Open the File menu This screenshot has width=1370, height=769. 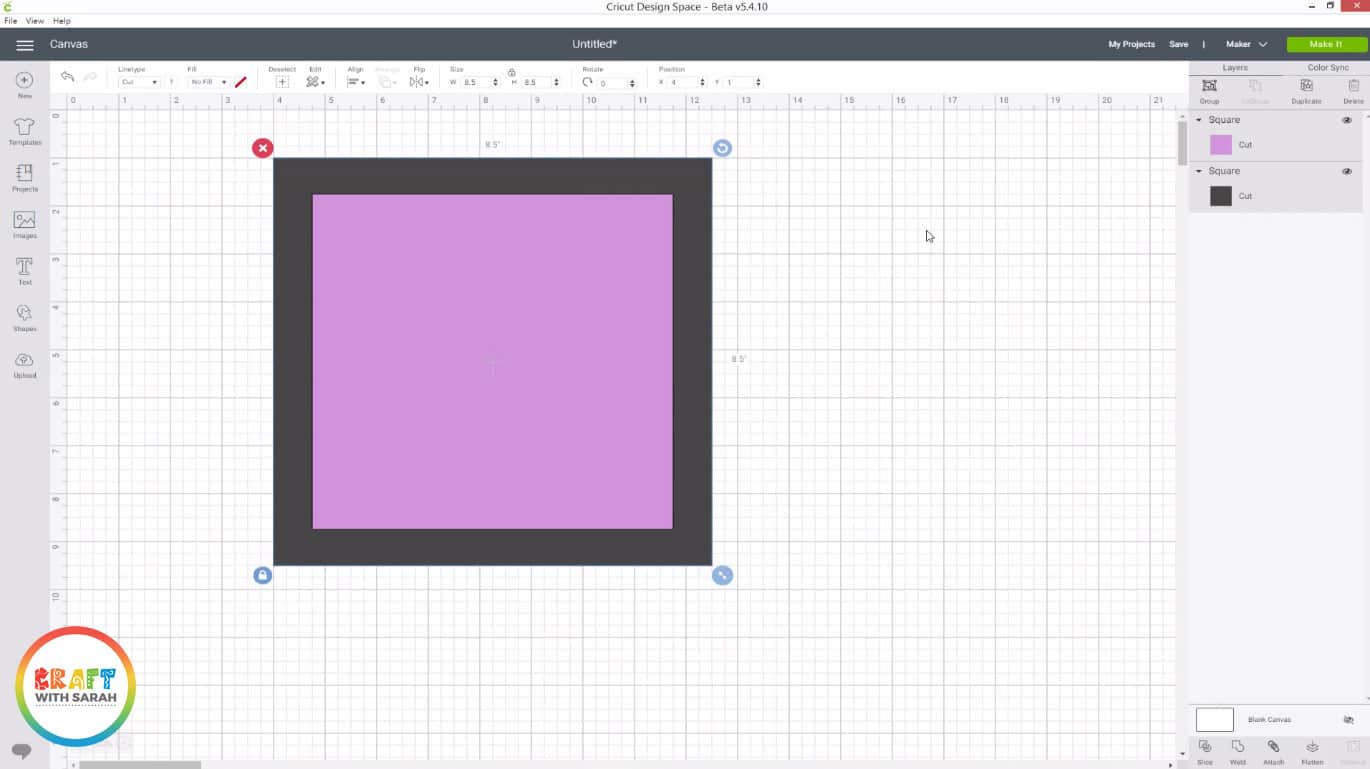pyautogui.click(x=11, y=21)
